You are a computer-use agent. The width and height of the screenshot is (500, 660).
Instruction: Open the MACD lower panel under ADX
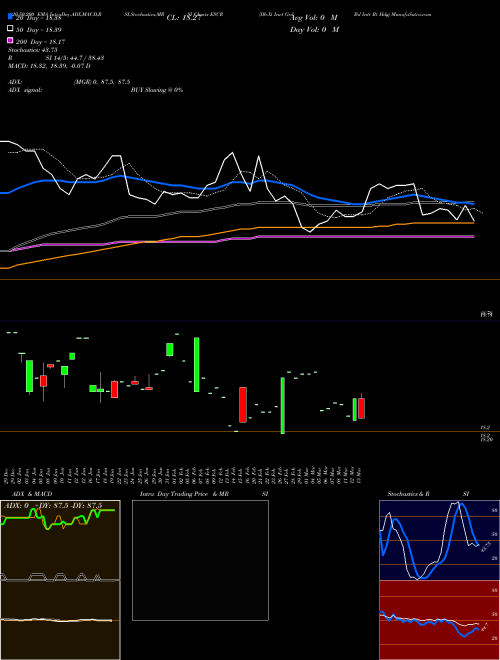[x=60, y=620]
